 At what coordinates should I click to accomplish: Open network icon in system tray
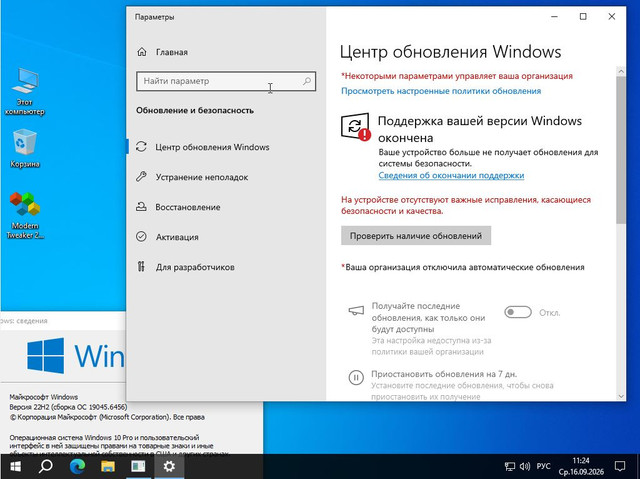pyautogui.click(x=510, y=466)
